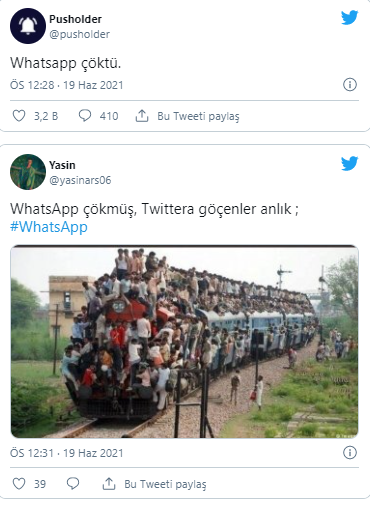Screen dimensions: 370x509
Task: Open replies bubble on Pusholder tweet
Action: [x=85, y=116]
